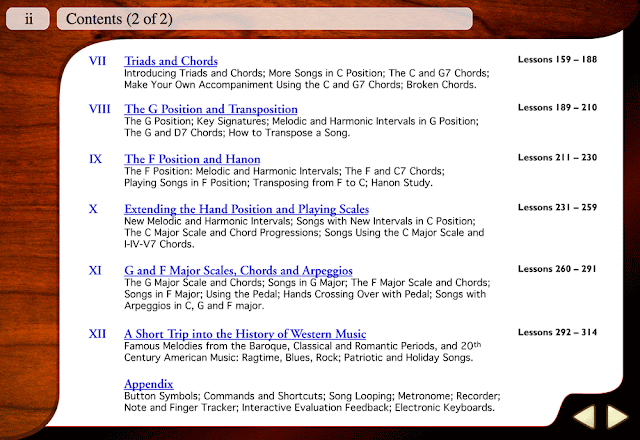
Task: Click the Contents (2 of 2) title bar
Action: [264, 19]
